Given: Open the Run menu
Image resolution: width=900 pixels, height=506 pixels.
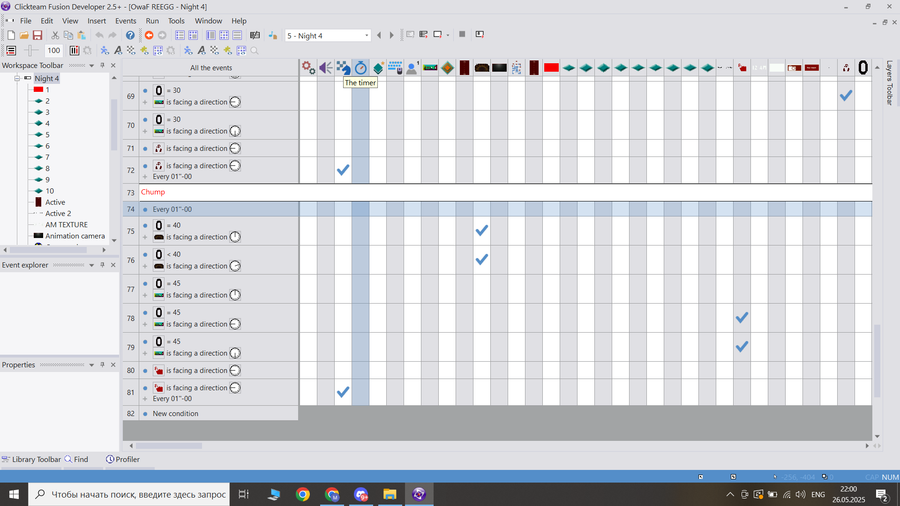Looking at the screenshot, I should (x=152, y=21).
